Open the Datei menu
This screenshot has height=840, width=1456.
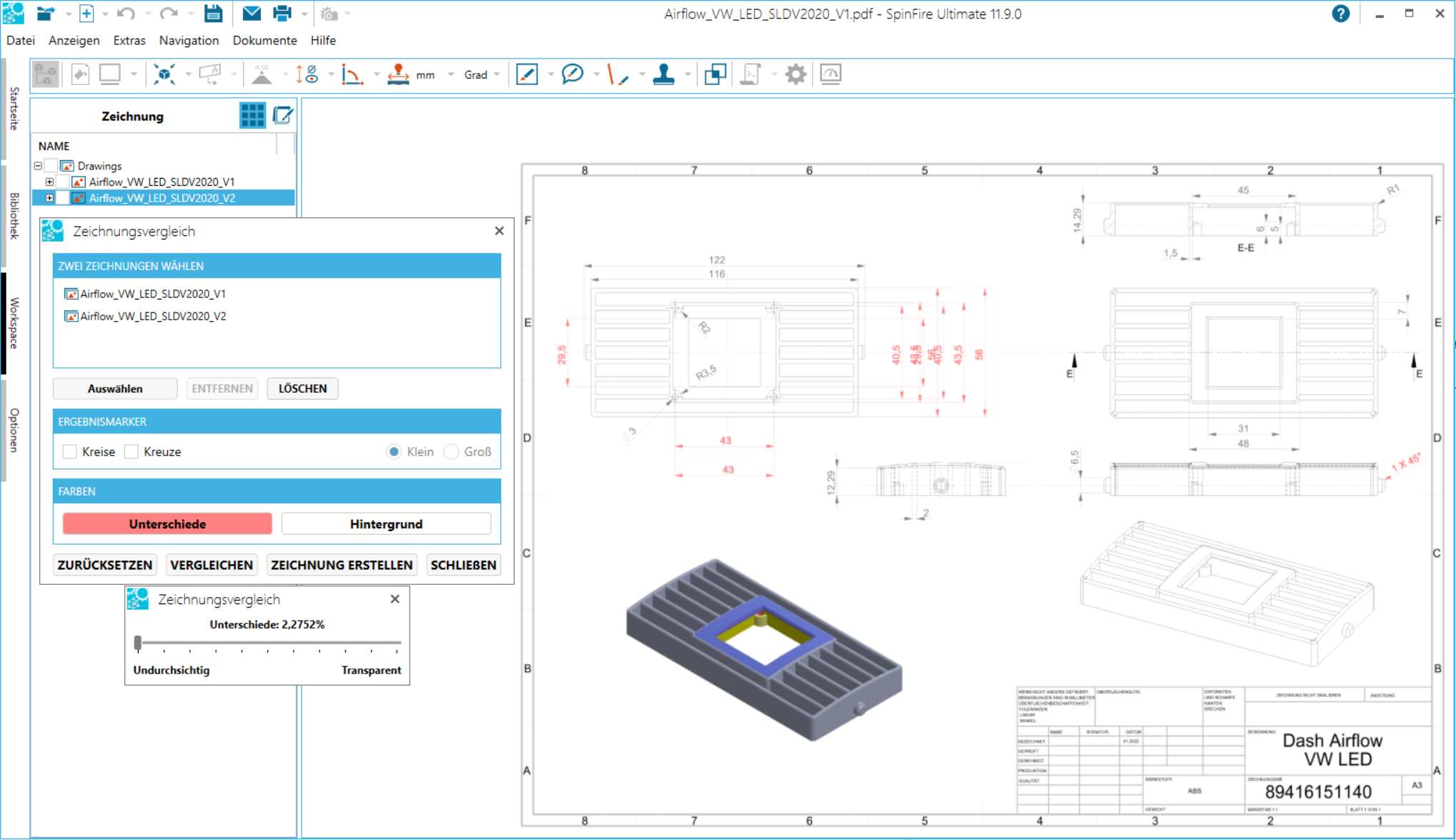(x=21, y=41)
